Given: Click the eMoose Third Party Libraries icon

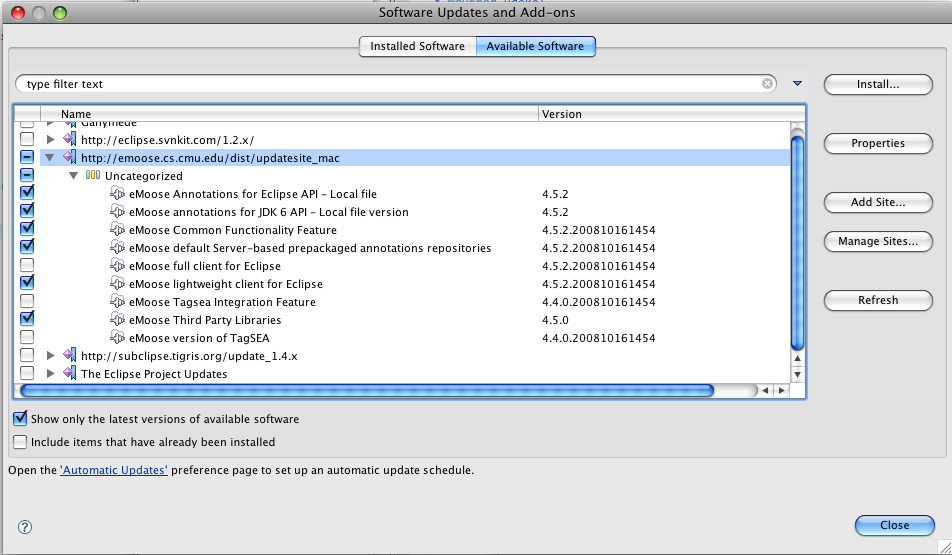Looking at the screenshot, I should pos(117,320).
